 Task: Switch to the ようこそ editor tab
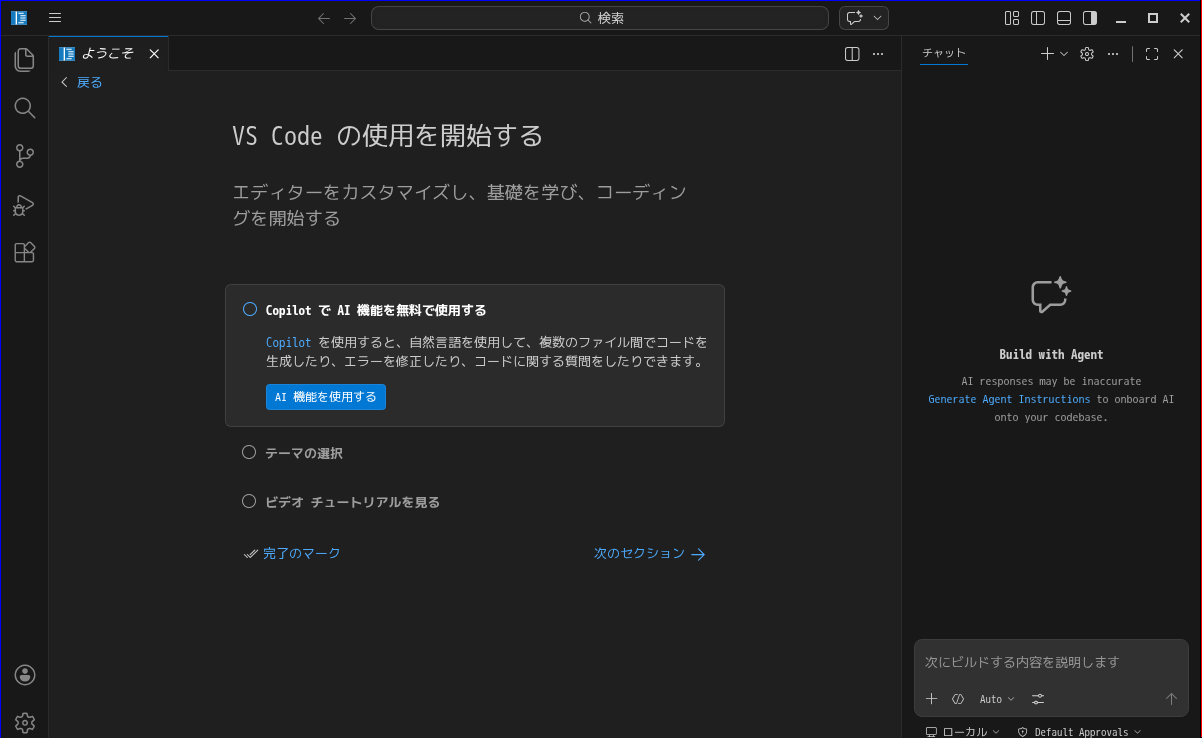(108, 54)
